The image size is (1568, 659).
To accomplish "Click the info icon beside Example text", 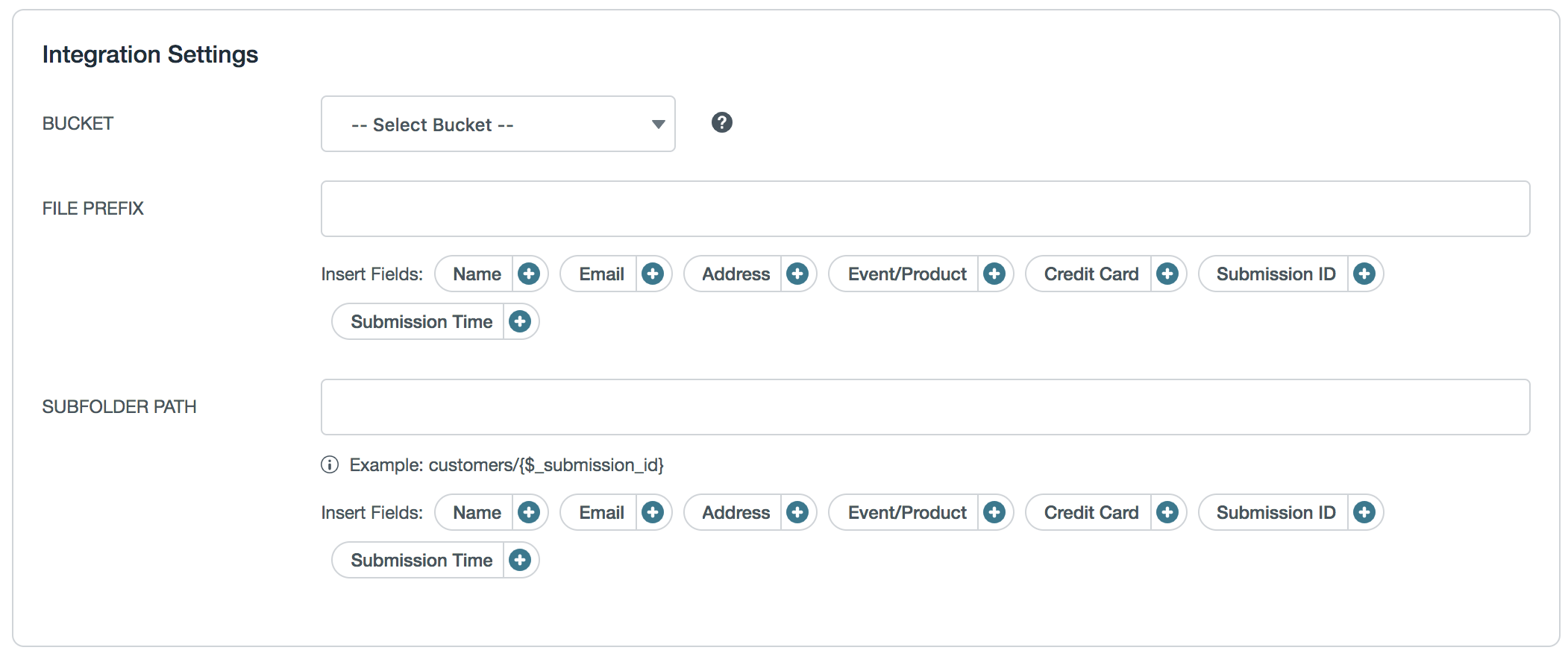I will (x=330, y=464).
